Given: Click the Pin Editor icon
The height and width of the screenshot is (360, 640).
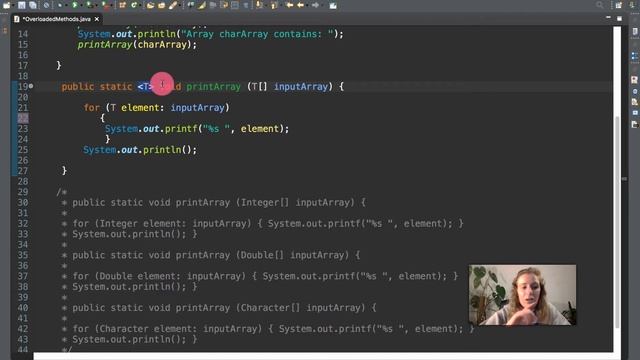Looking at the screenshot, I should (333, 5).
